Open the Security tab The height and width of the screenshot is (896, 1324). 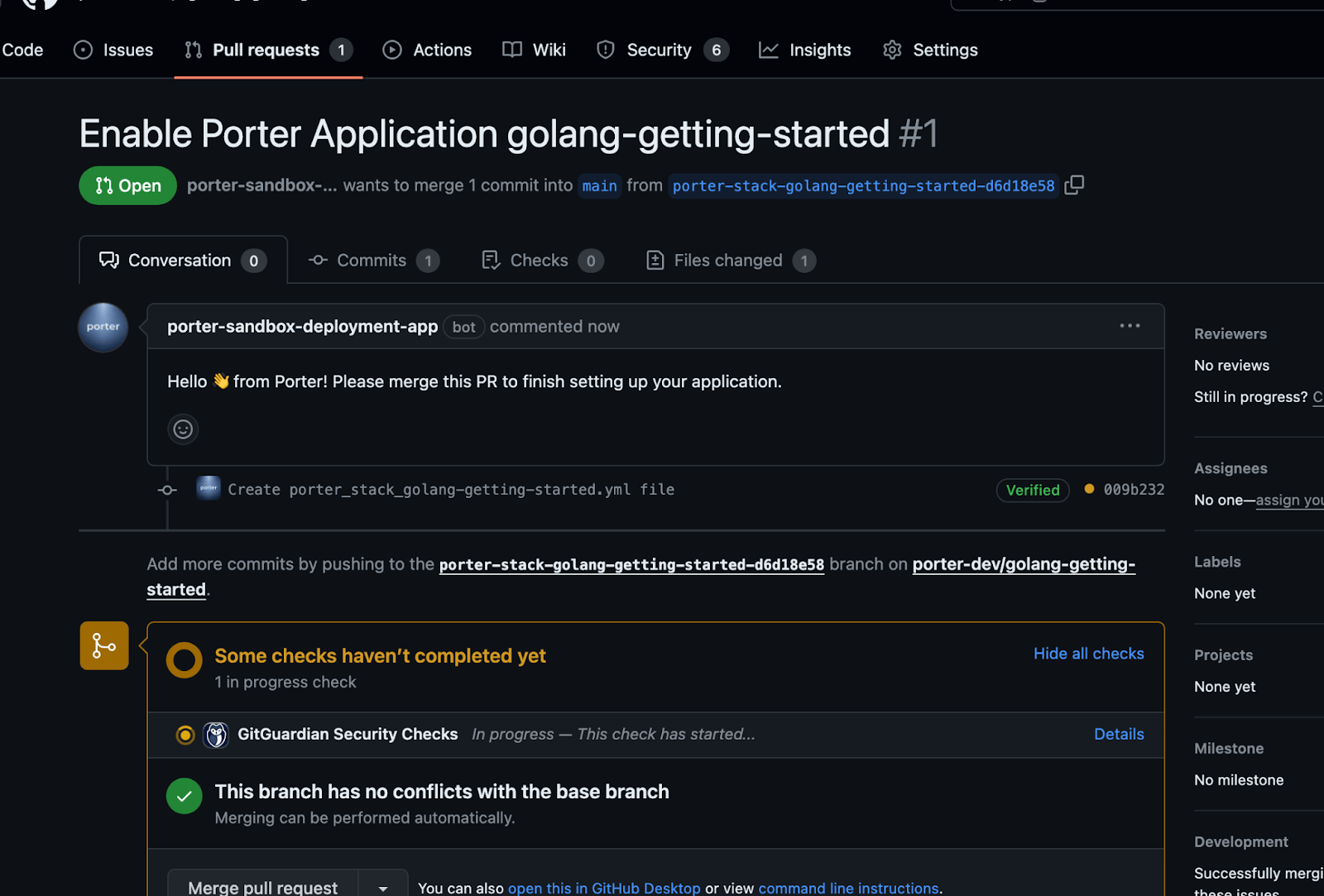coord(663,50)
